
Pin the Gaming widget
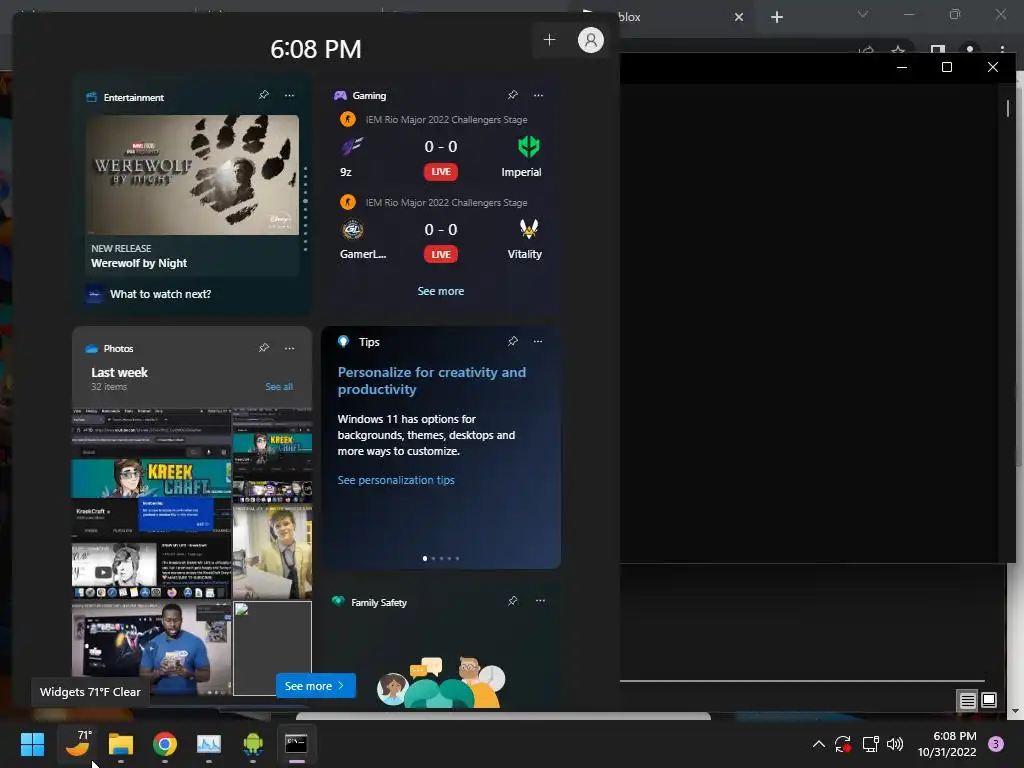pos(513,95)
